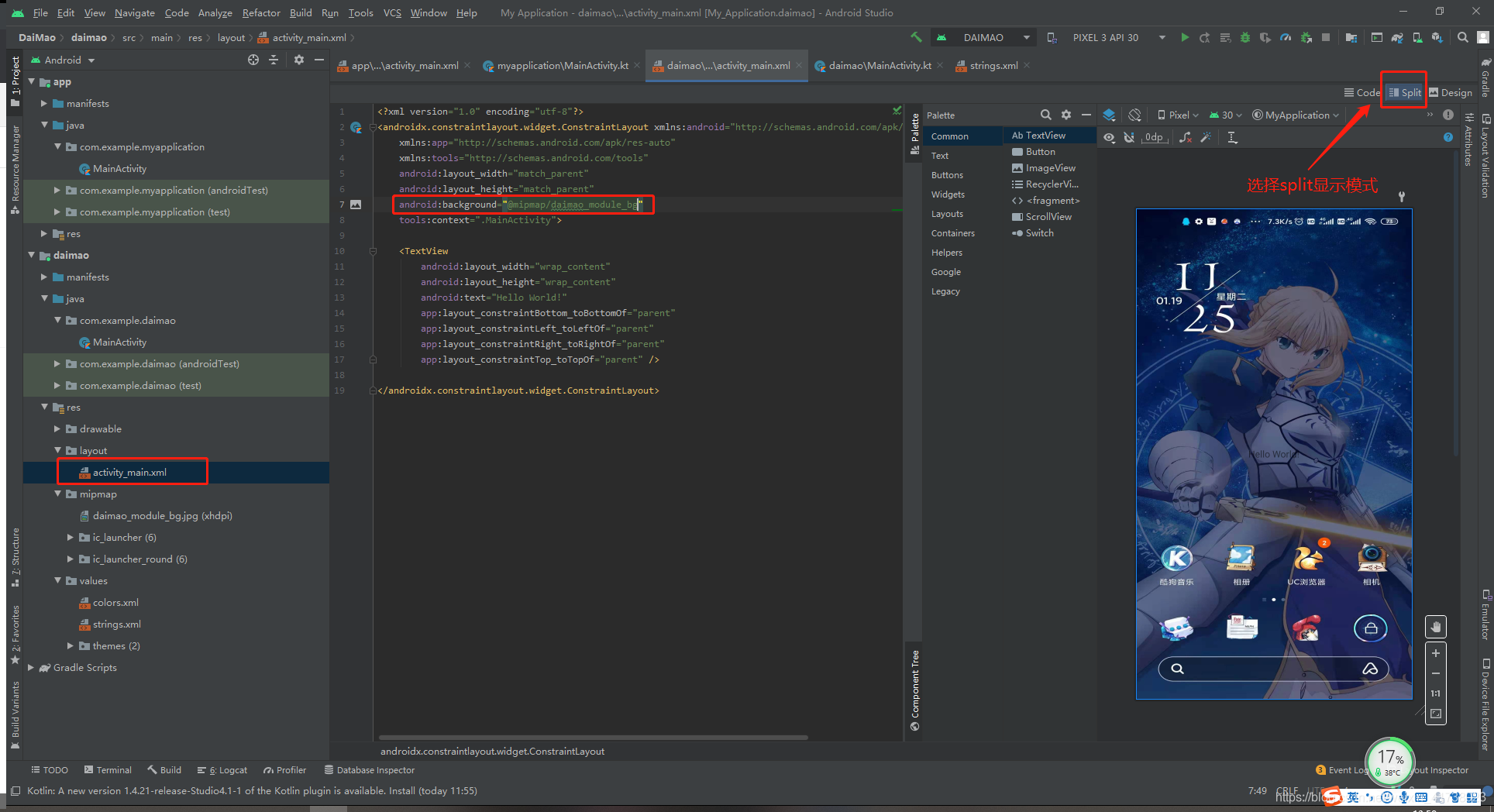Switch to Code view mode
The width and height of the screenshot is (1494, 812).
click(1362, 92)
